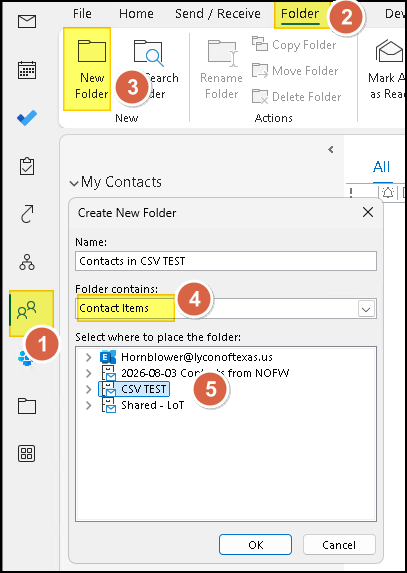The image size is (407, 573).
Task: Open the Folders view in sidebar
Action: (x=27, y=406)
